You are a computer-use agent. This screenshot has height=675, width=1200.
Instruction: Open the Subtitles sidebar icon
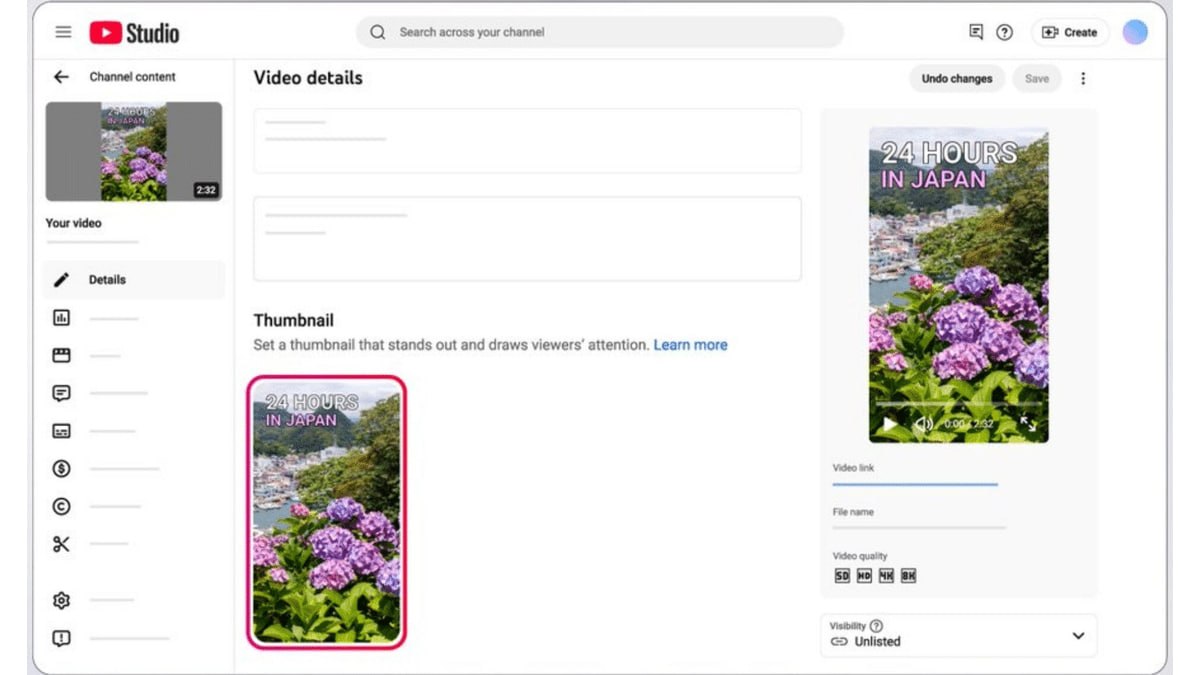(x=61, y=431)
